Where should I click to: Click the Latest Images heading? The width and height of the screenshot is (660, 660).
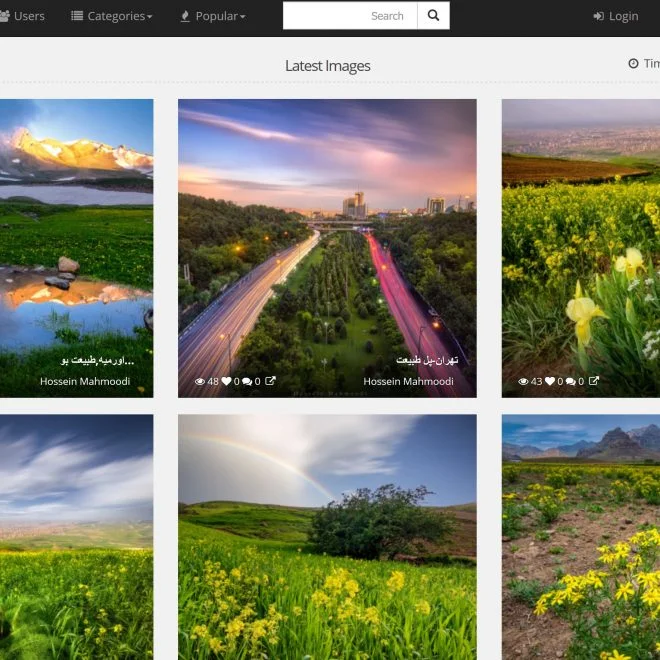click(x=327, y=66)
